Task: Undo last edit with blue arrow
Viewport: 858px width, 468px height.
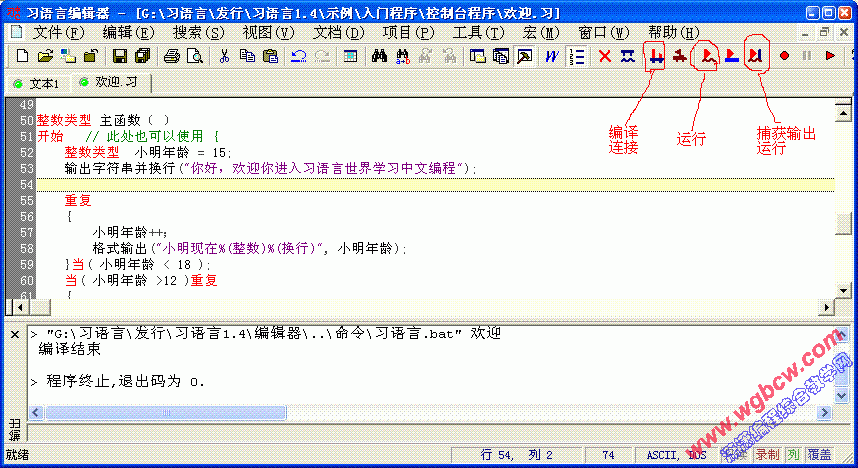Action: (299, 56)
